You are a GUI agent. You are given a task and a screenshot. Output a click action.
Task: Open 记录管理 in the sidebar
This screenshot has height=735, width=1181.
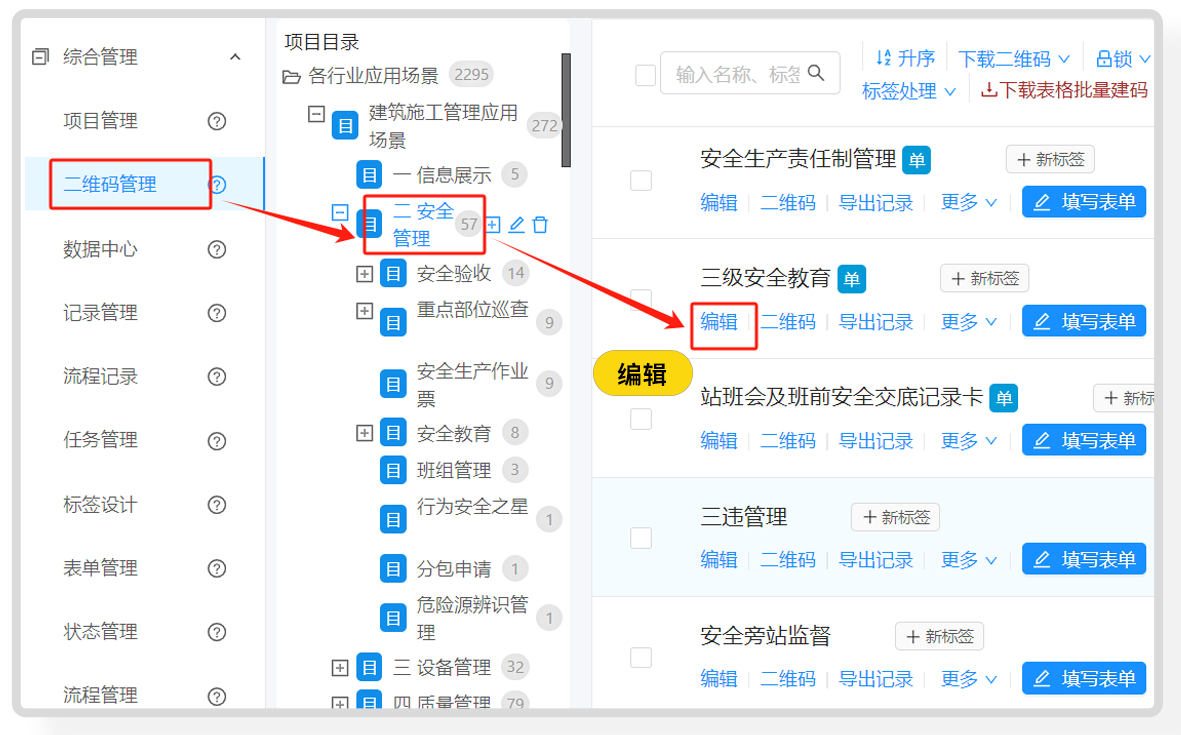(x=100, y=313)
